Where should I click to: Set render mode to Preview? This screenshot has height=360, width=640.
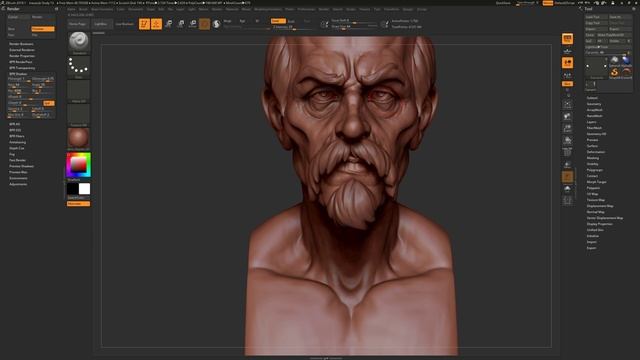pyautogui.click(x=43, y=29)
